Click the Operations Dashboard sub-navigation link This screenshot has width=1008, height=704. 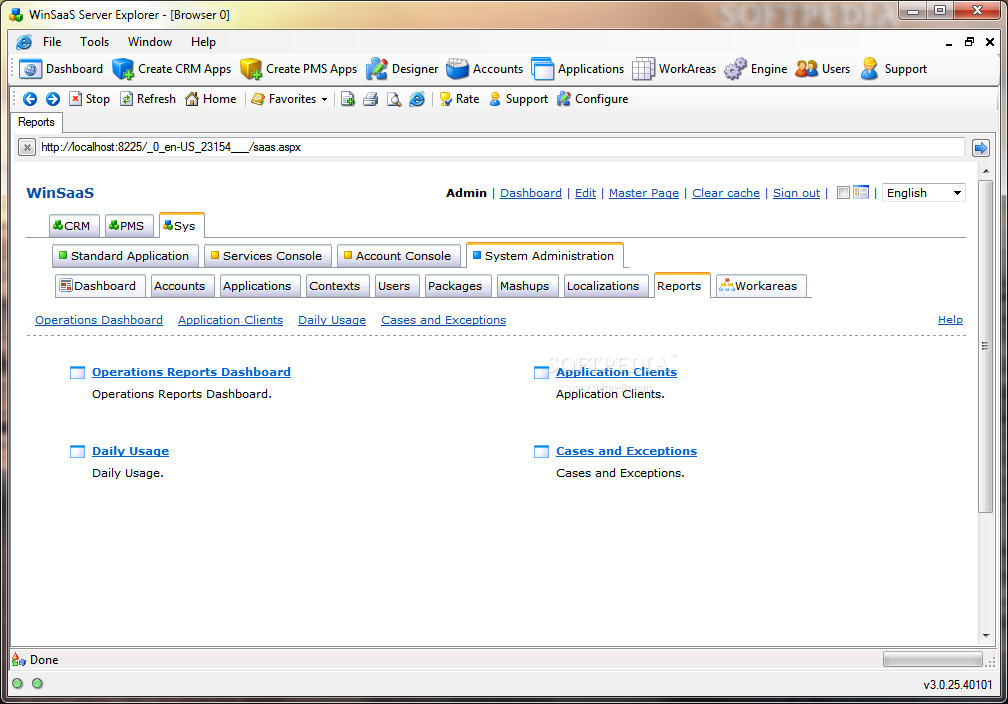coord(99,320)
